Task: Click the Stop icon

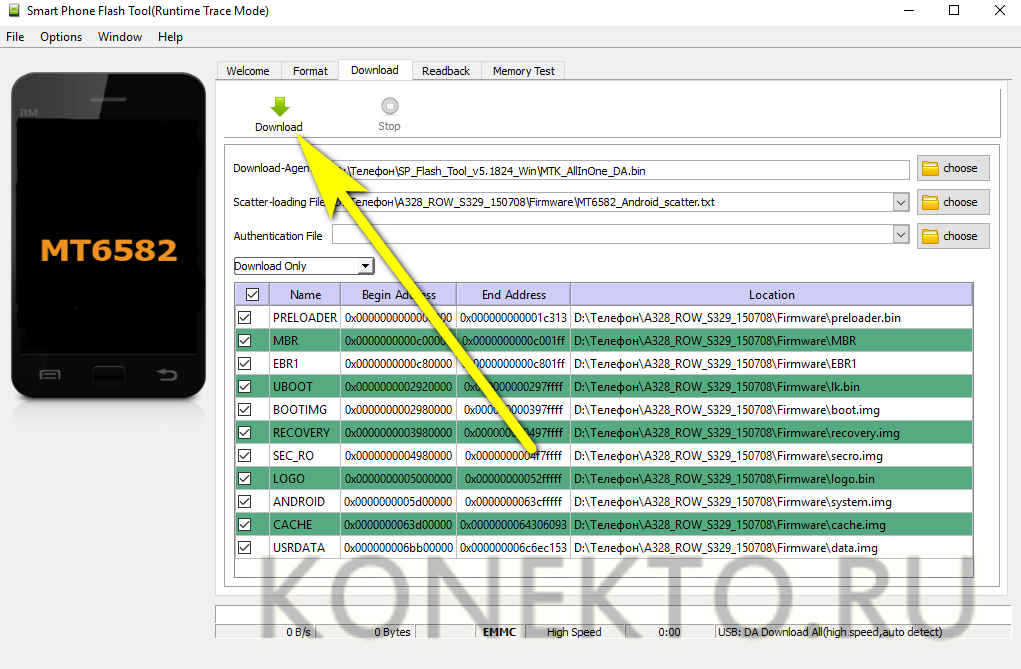Action: point(389,106)
